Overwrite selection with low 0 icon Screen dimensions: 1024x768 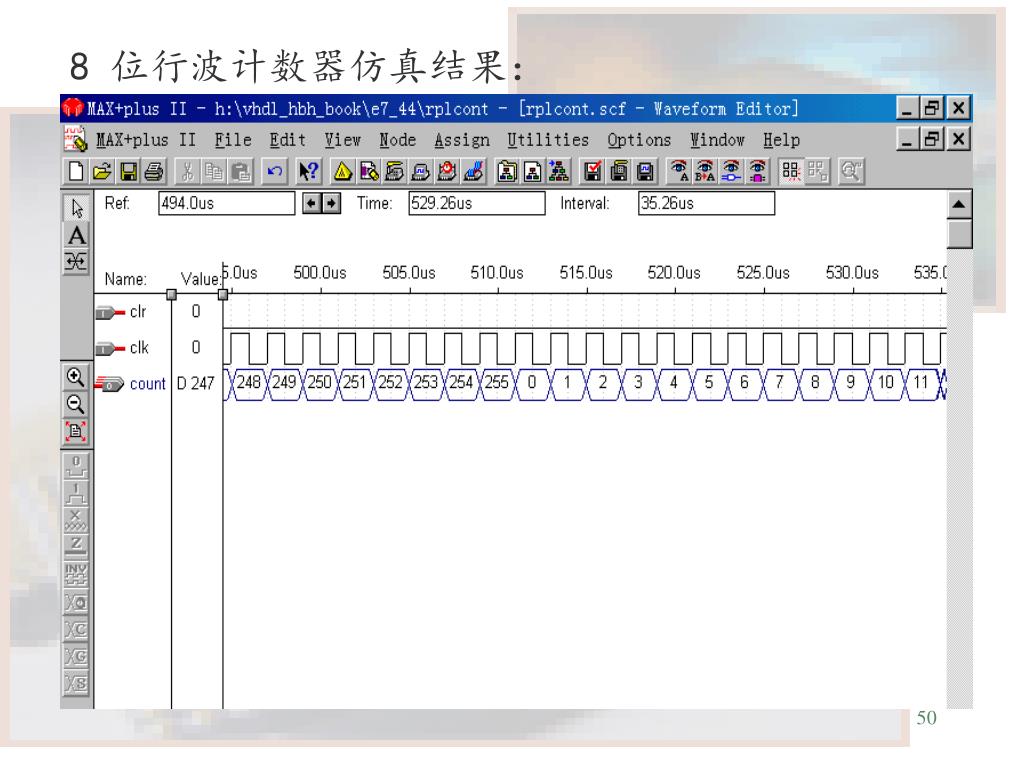click(76, 466)
